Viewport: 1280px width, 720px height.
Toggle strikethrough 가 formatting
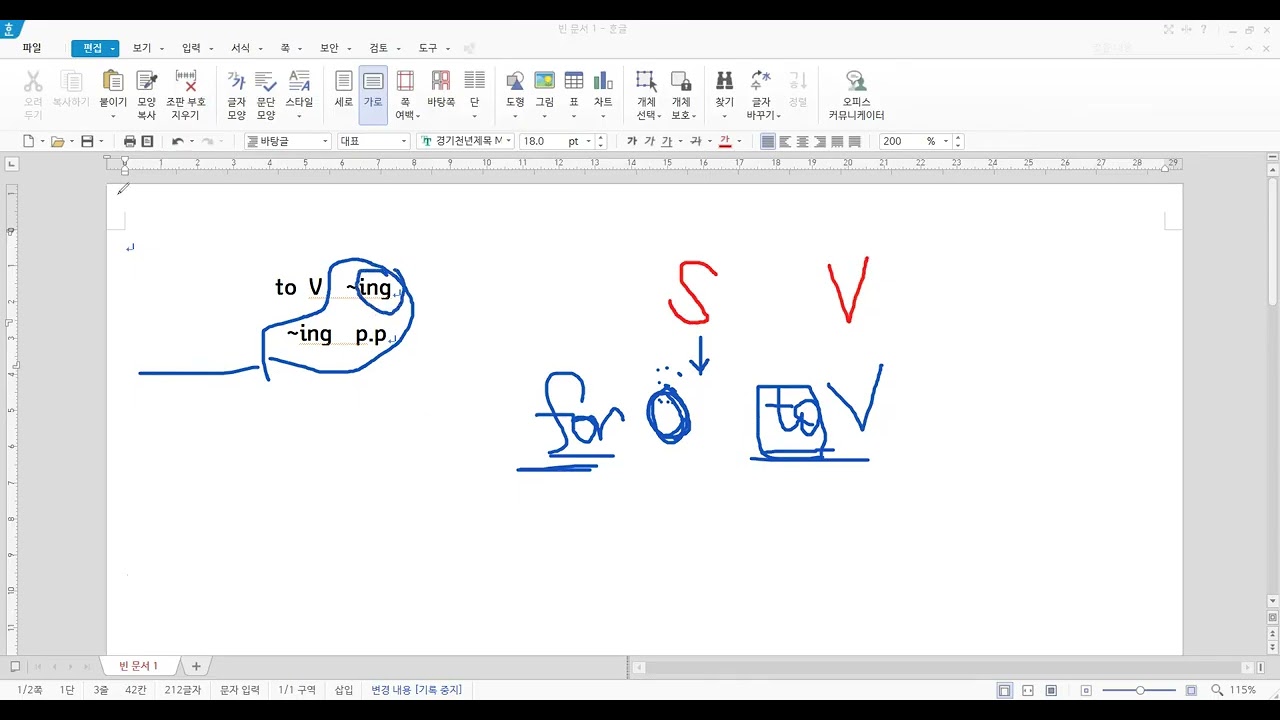click(x=696, y=141)
